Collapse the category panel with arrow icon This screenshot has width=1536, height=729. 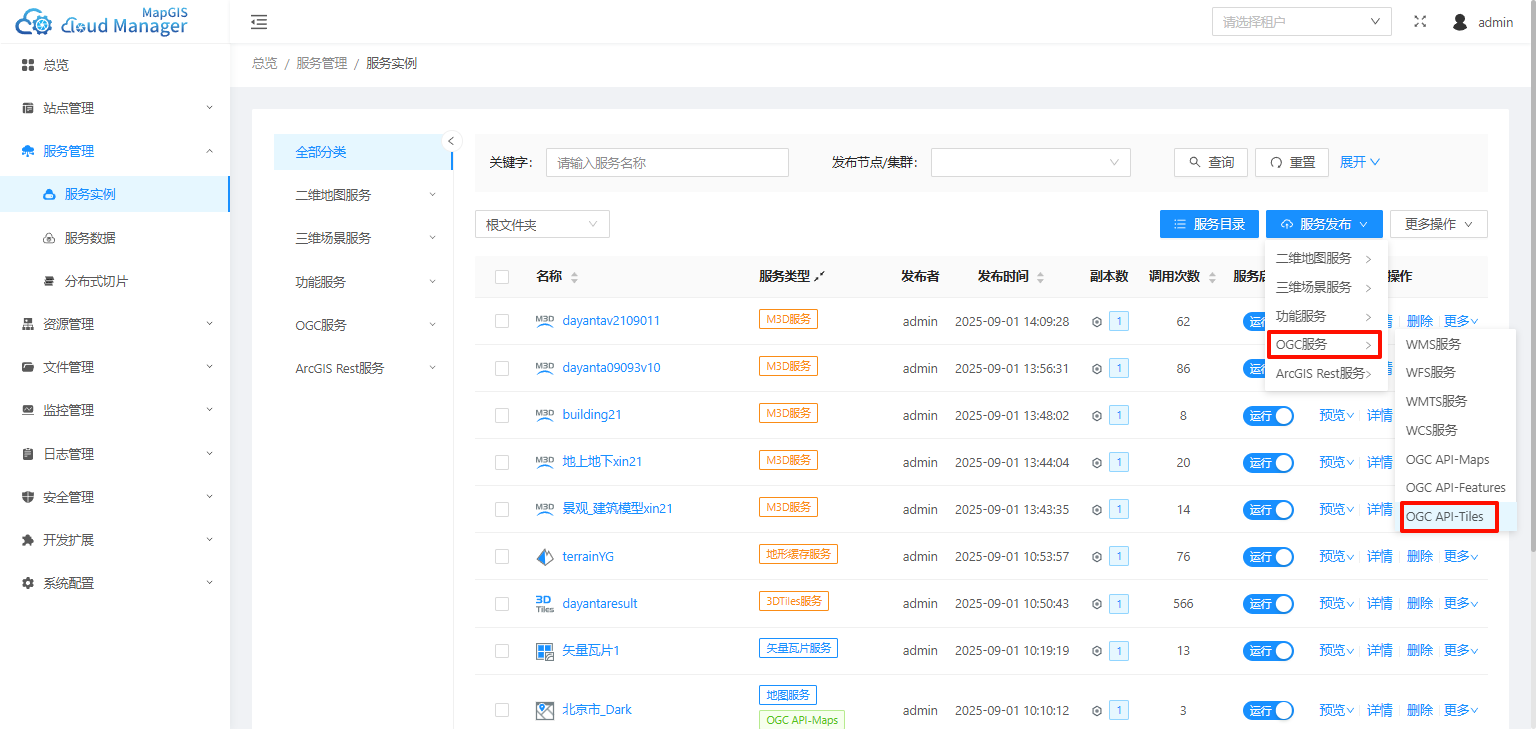[451, 141]
